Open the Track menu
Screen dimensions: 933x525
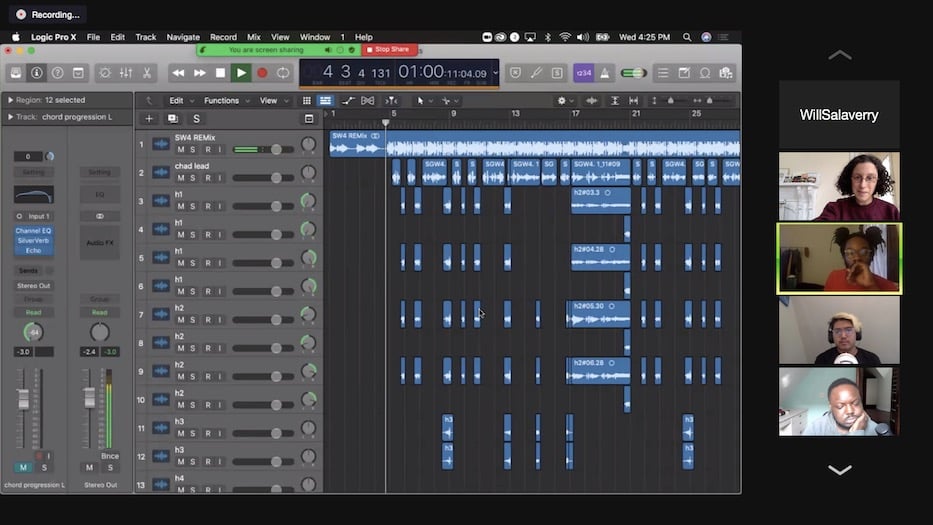click(146, 37)
